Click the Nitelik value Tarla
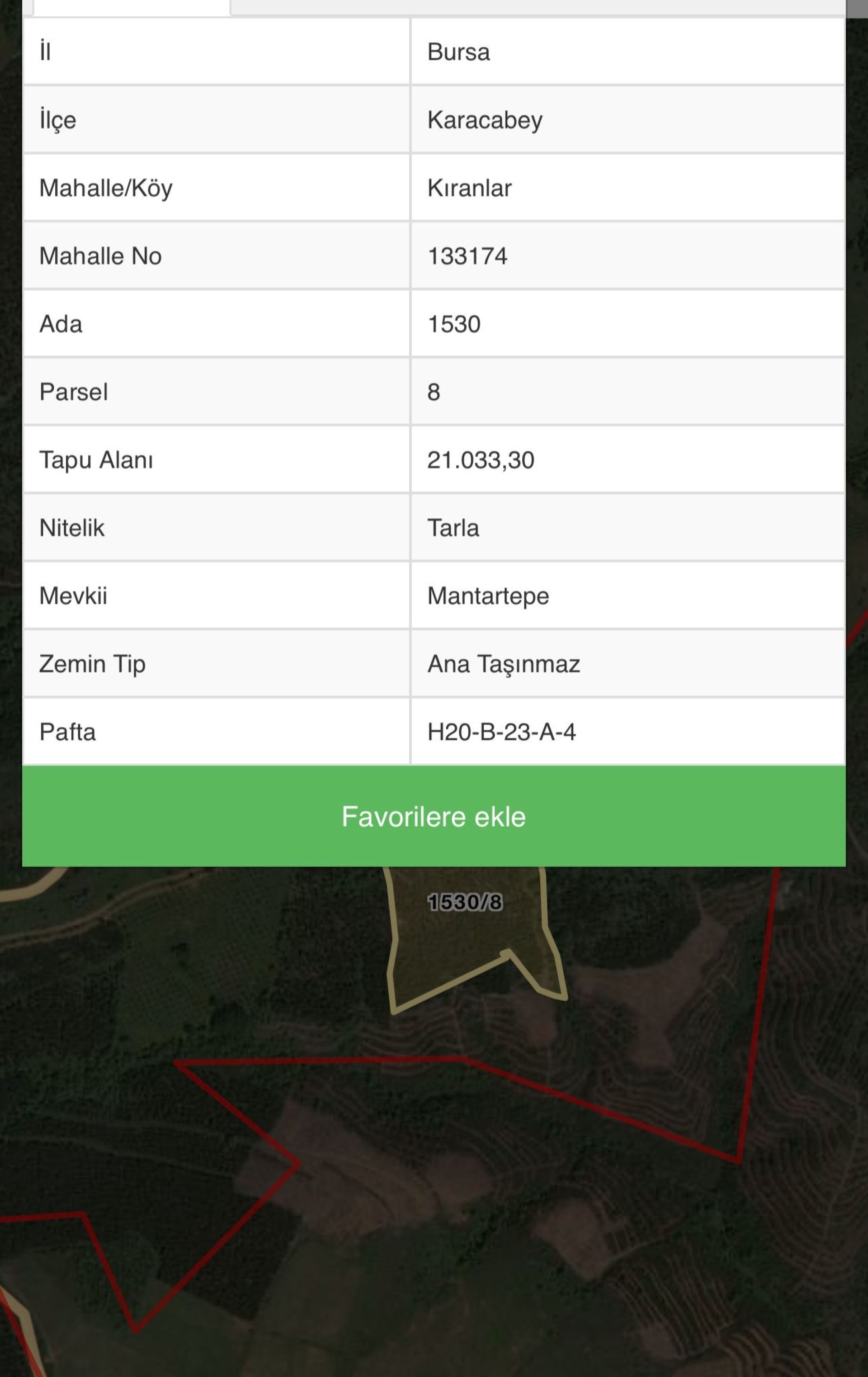 453,528
